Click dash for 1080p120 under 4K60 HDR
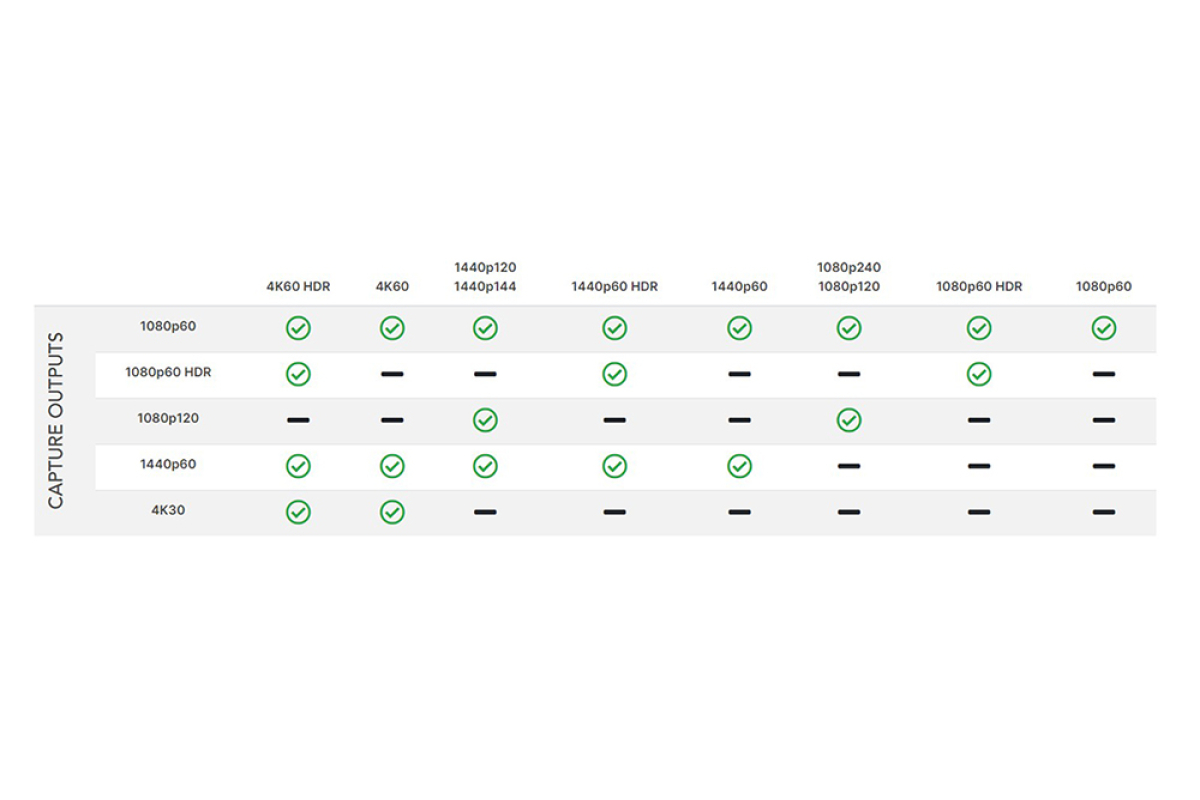This screenshot has height=800, width=1200. [298, 420]
